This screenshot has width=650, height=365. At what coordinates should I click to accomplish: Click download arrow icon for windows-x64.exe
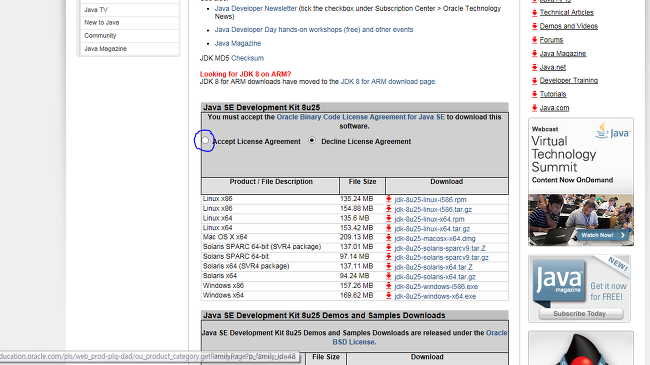(388, 296)
